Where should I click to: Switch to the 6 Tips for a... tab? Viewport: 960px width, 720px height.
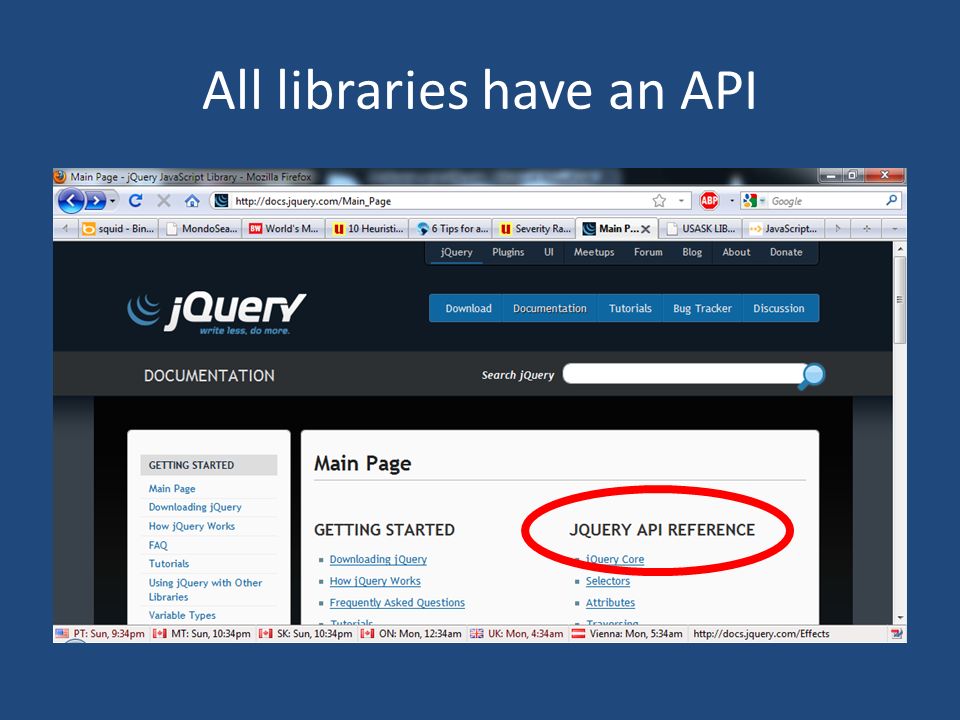[x=452, y=228]
